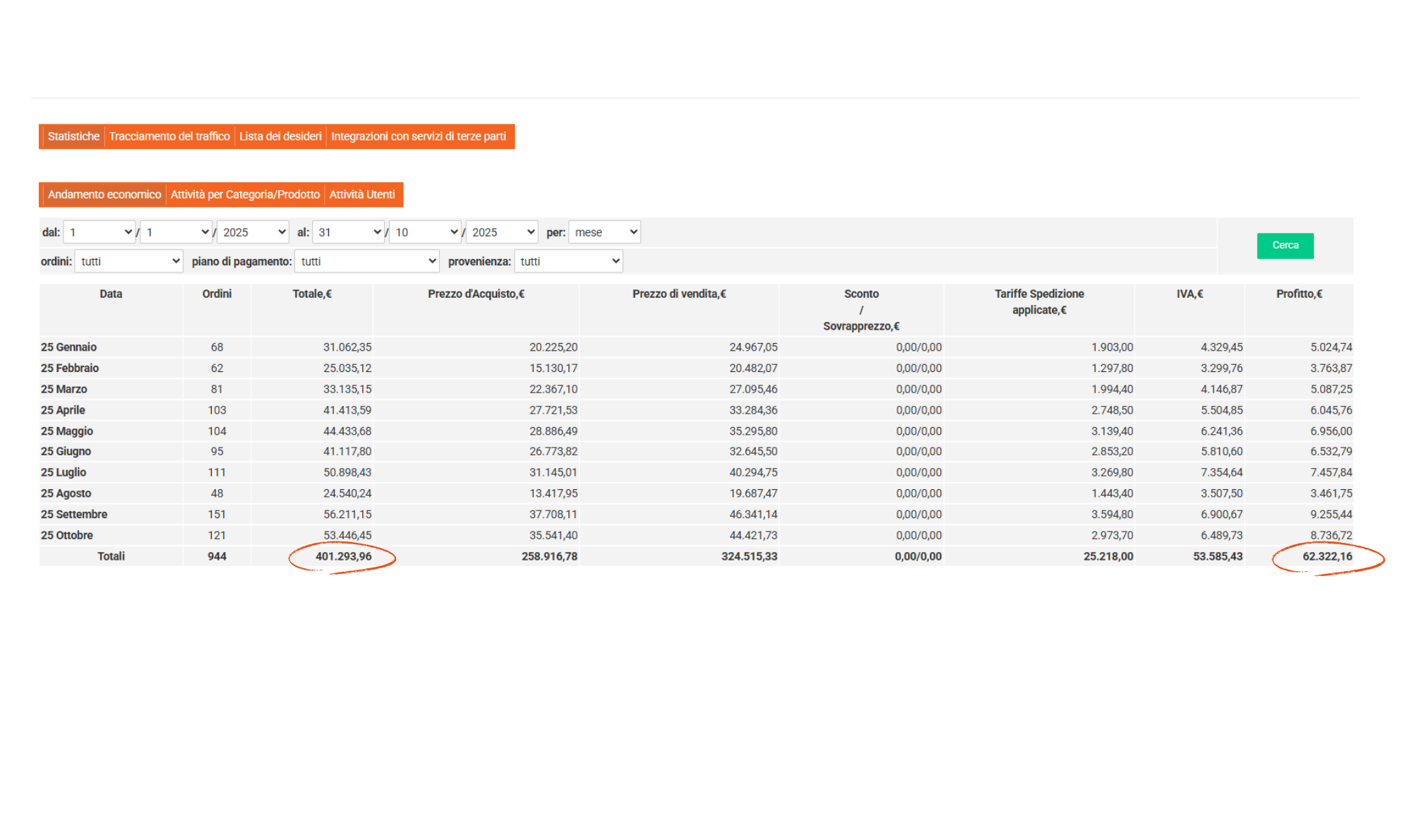Expand the ordini filter dropdown
Image resolution: width=1412 pixels, height=840 pixels.
tap(129, 261)
